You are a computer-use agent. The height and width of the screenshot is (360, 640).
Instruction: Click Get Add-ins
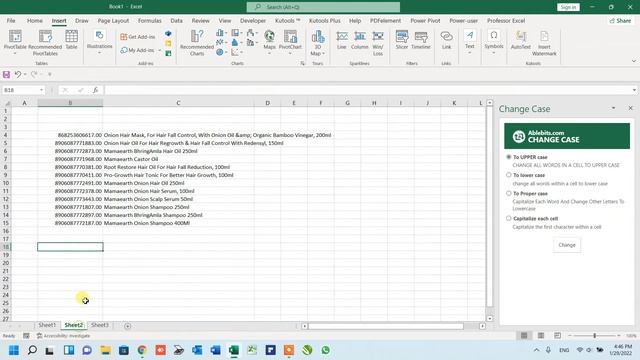coord(138,37)
